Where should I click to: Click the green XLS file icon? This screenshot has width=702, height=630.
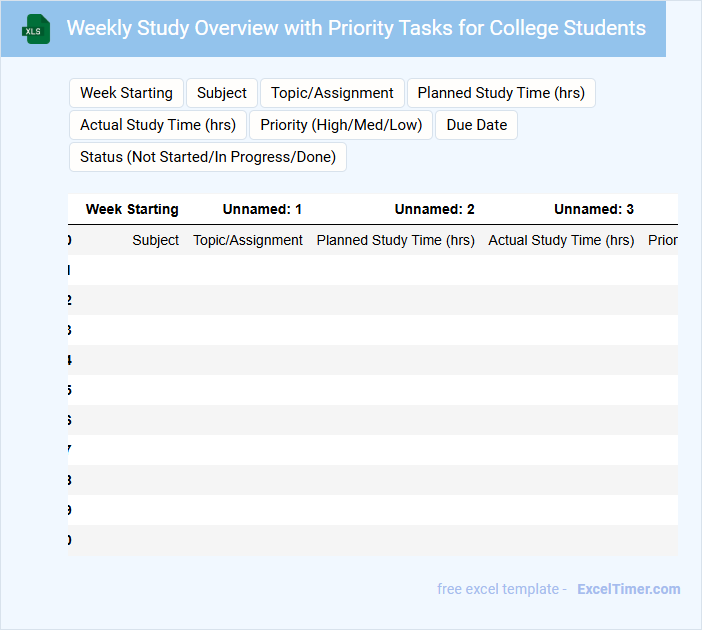(x=36, y=29)
